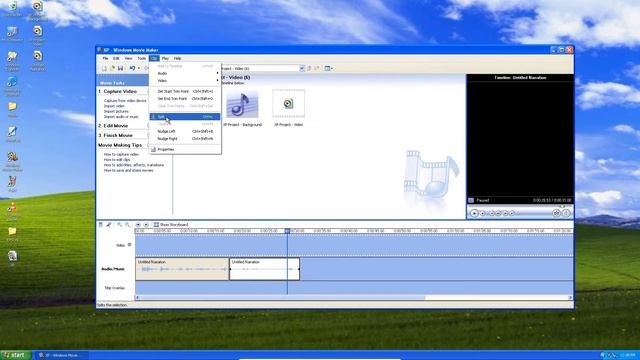
Task: Open the File menu
Action: click(x=105, y=58)
